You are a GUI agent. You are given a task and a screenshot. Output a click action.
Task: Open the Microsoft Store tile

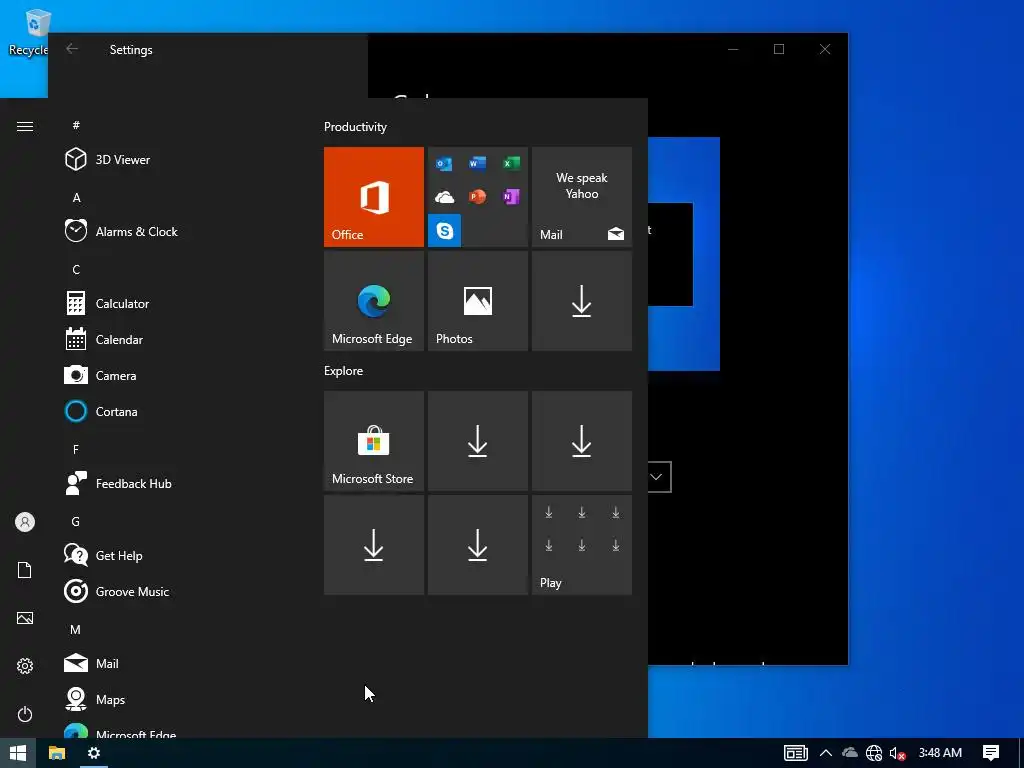pos(374,441)
